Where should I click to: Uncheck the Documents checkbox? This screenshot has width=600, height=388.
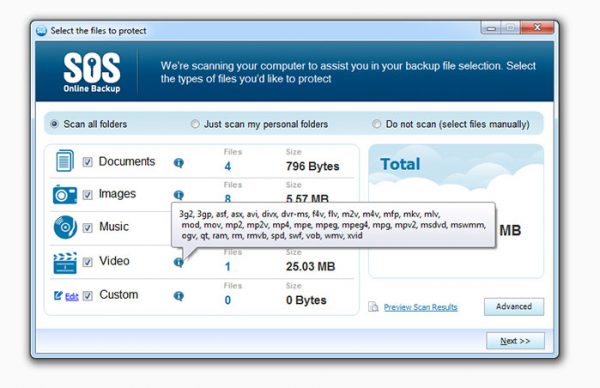(88, 162)
